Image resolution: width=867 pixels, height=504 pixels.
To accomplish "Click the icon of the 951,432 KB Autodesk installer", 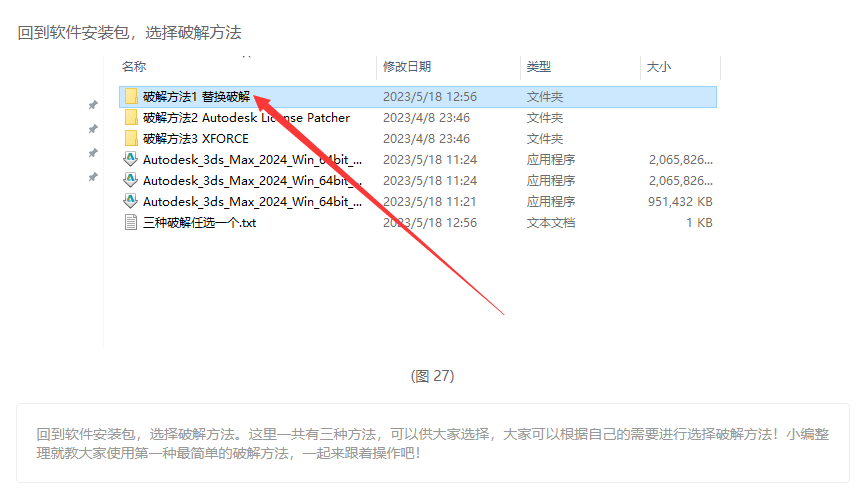I will pyautogui.click(x=130, y=202).
